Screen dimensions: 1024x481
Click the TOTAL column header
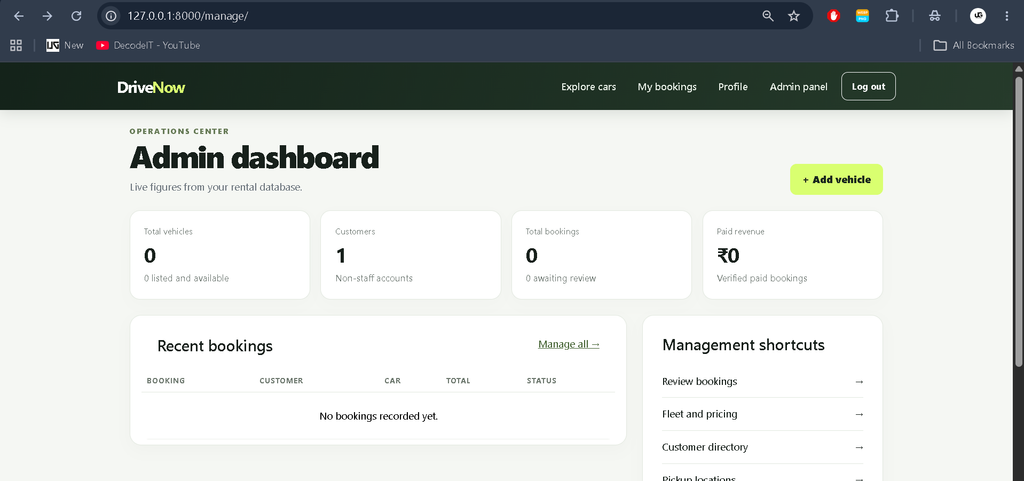(x=458, y=380)
